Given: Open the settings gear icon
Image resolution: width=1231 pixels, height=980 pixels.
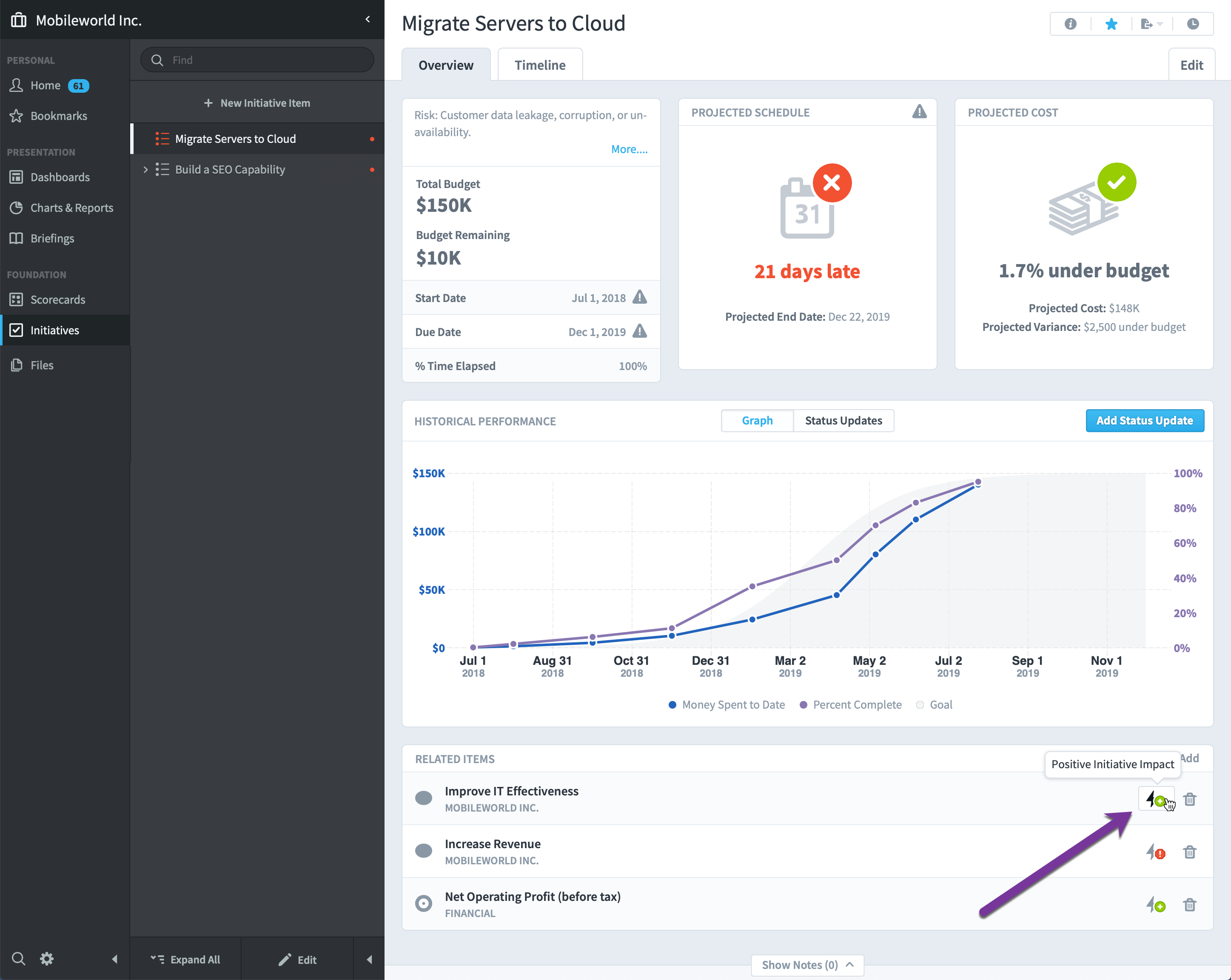Looking at the screenshot, I should pyautogui.click(x=47, y=959).
